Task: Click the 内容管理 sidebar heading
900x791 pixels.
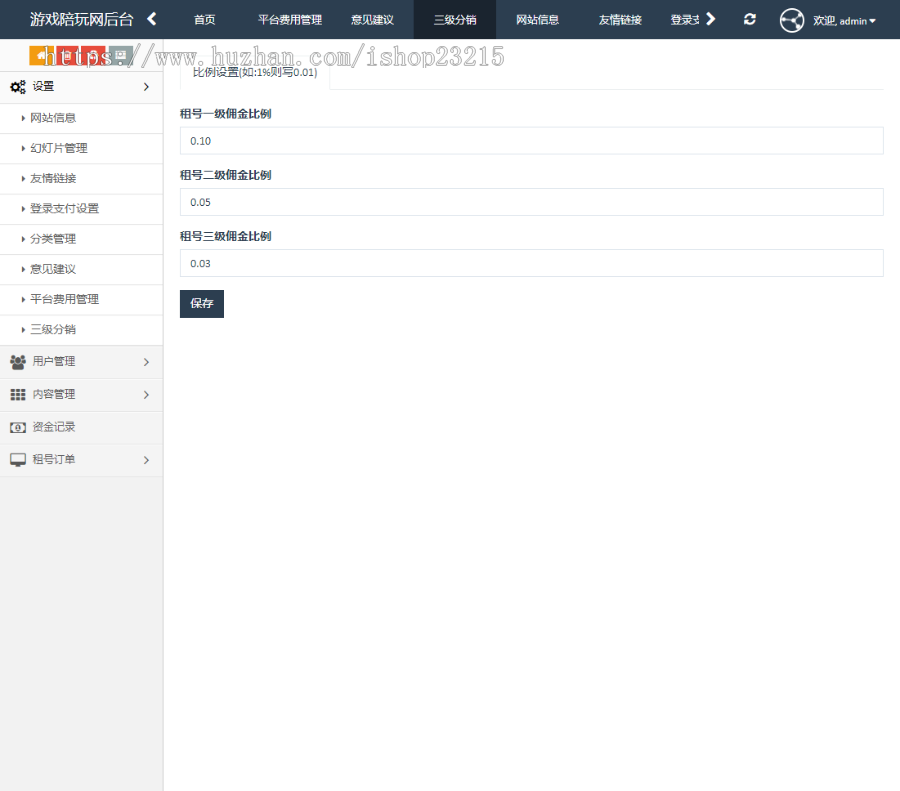Action: 82,394
